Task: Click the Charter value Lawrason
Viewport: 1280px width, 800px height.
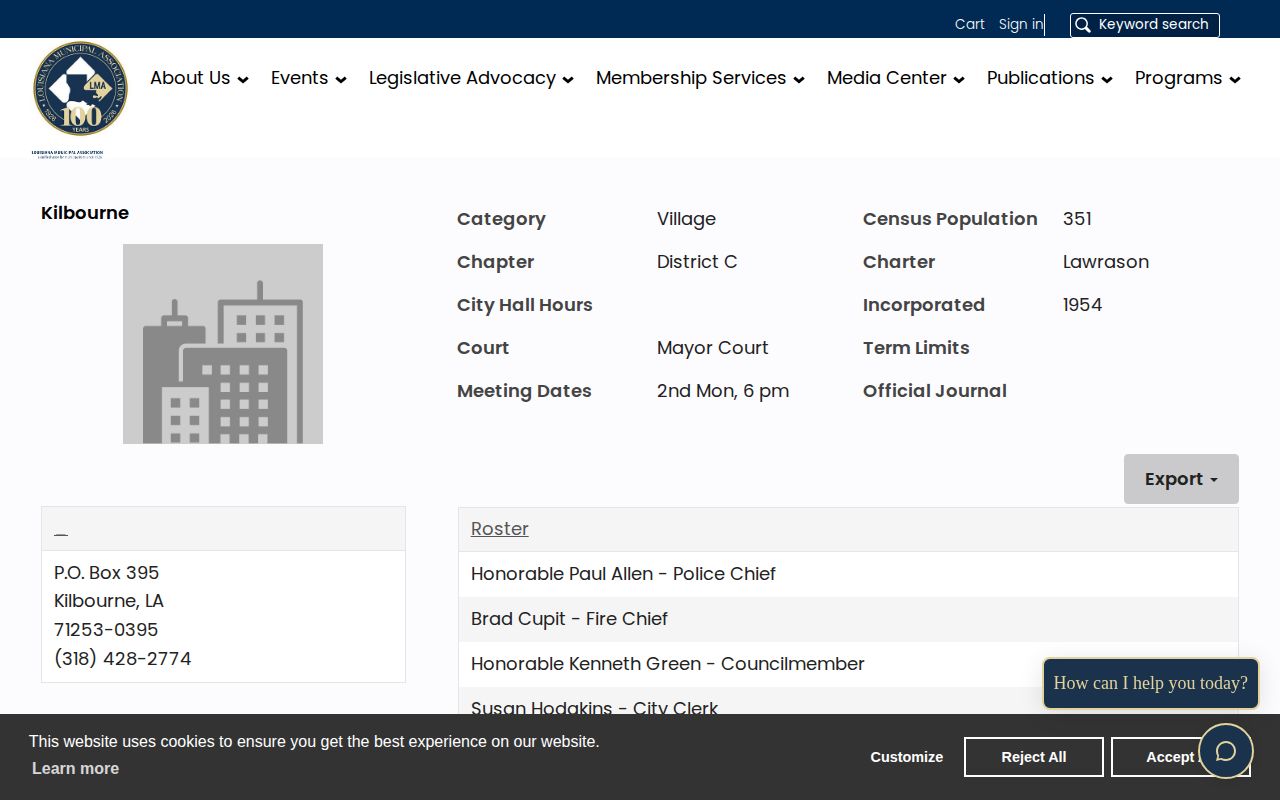Action: point(1106,262)
